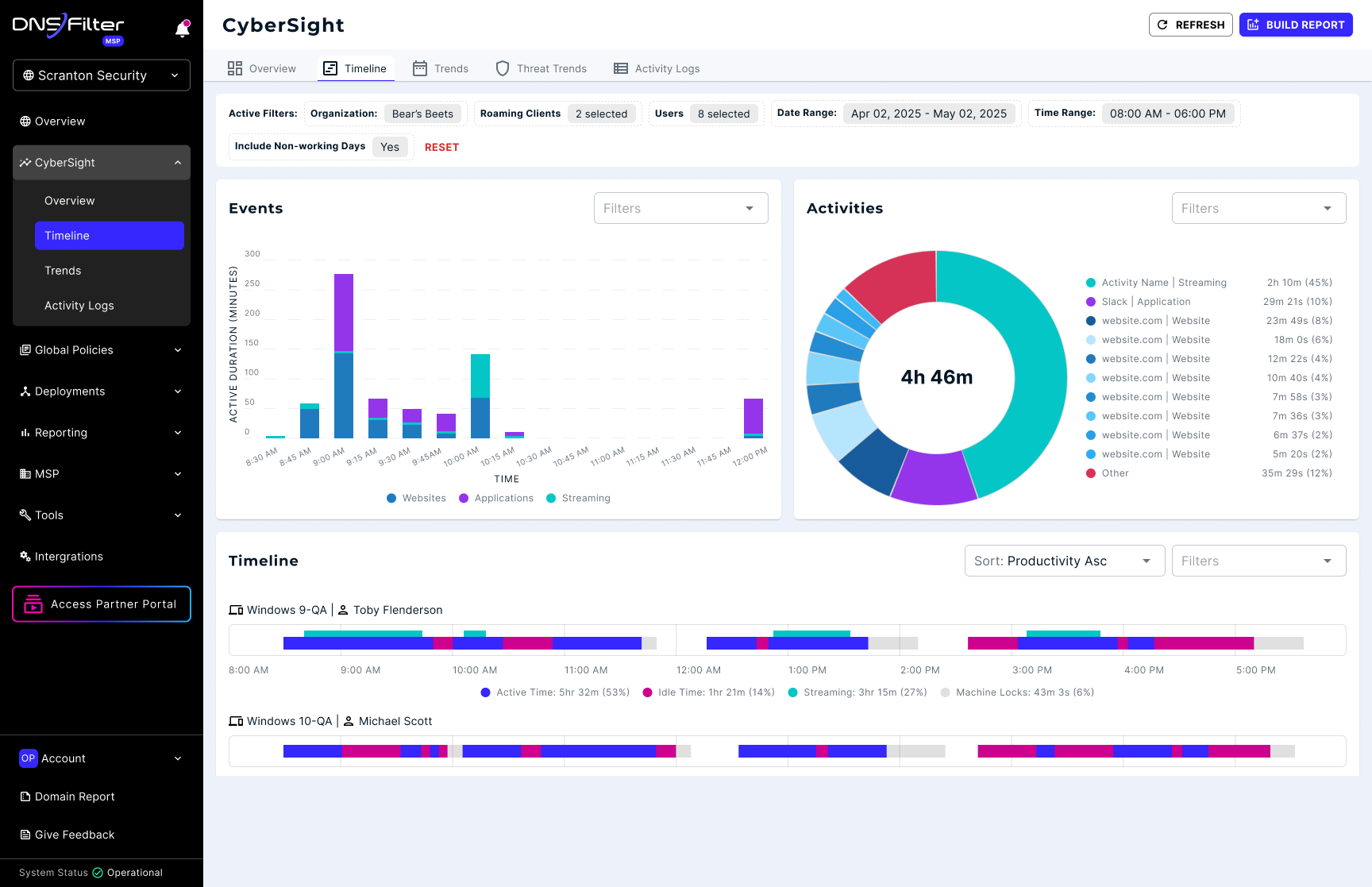
Task: Toggle the Streaming legend in Events chart
Action: 578,498
